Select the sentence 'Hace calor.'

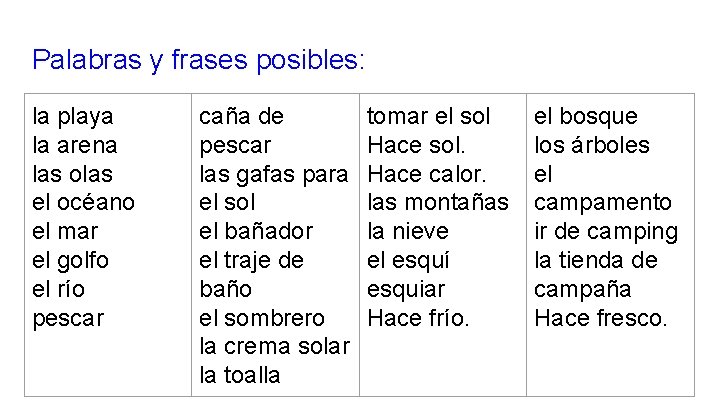(x=427, y=175)
